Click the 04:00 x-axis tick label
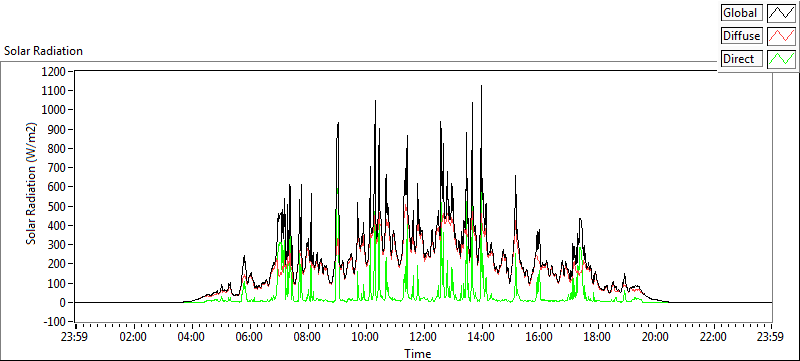The width and height of the screenshot is (800, 361). pos(192,337)
